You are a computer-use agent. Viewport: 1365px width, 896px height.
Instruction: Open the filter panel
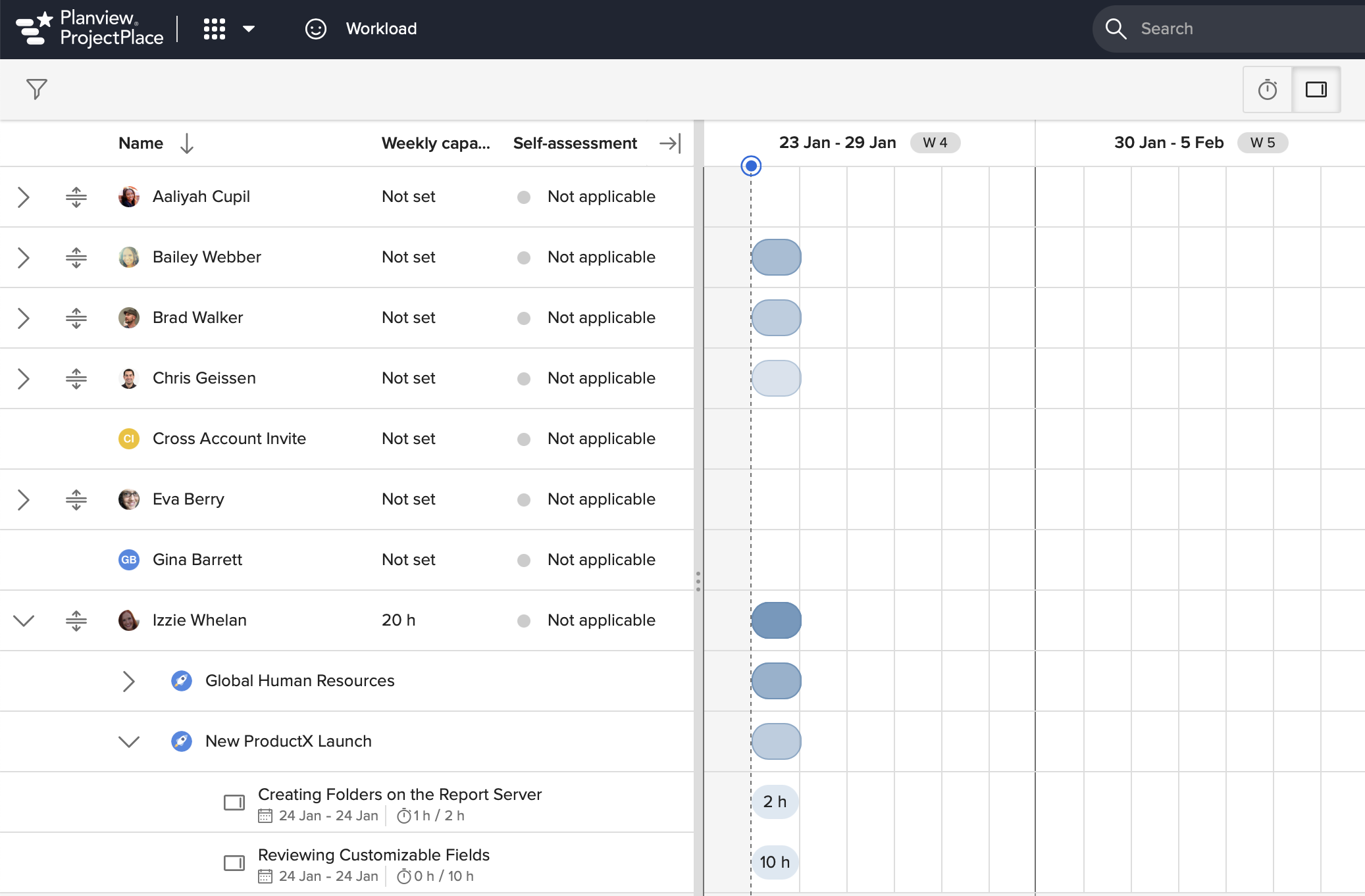tap(37, 89)
